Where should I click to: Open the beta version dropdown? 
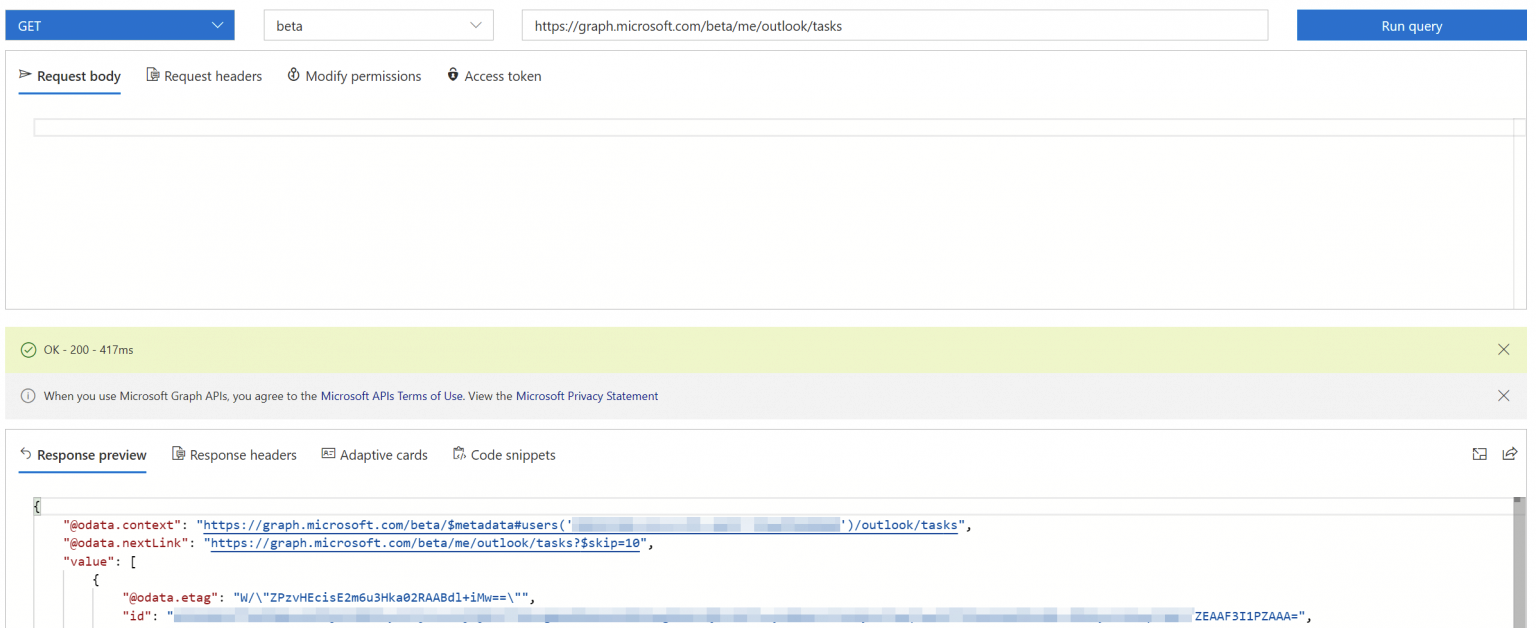coord(378,26)
